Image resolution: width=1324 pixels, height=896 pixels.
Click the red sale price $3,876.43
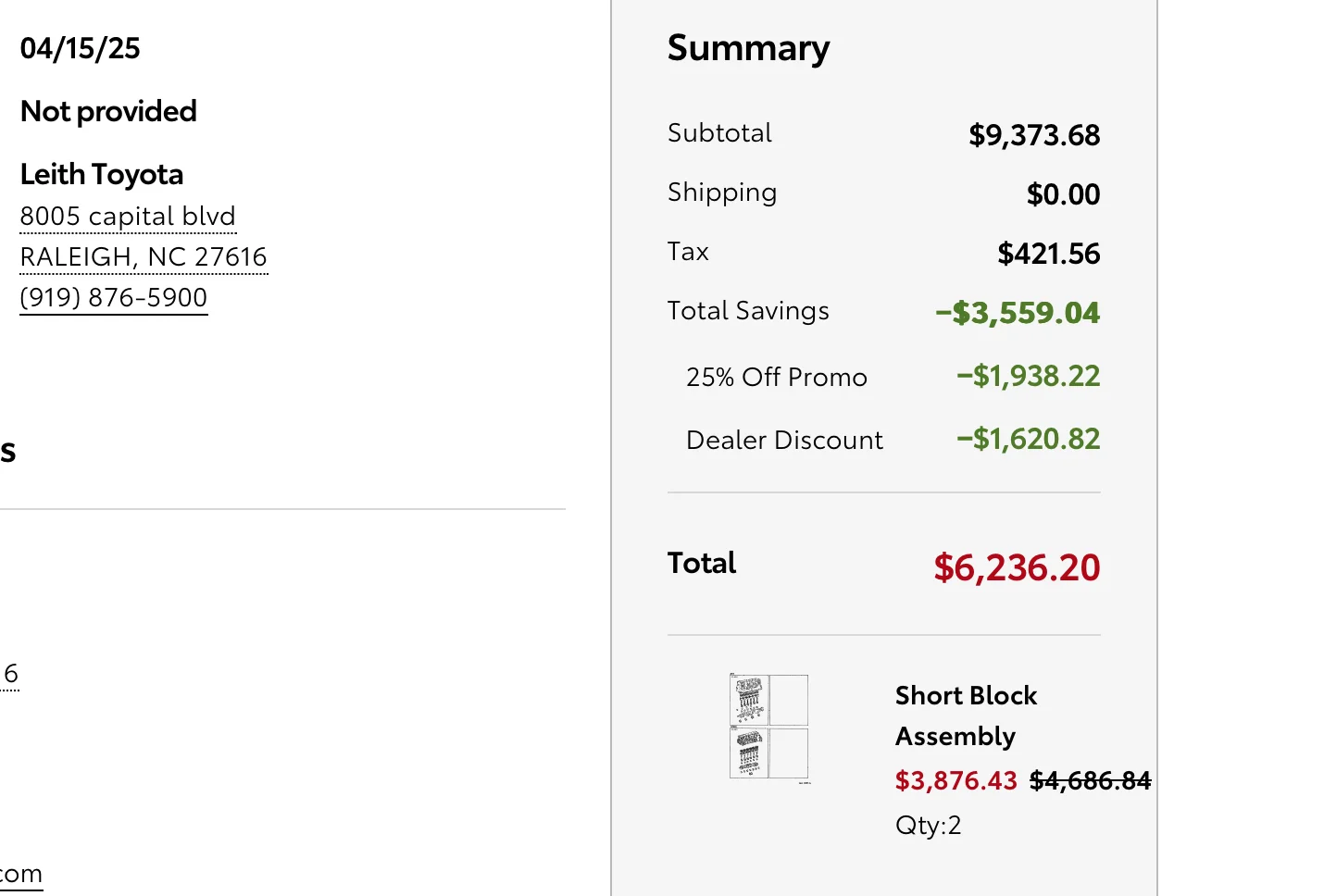956,781
